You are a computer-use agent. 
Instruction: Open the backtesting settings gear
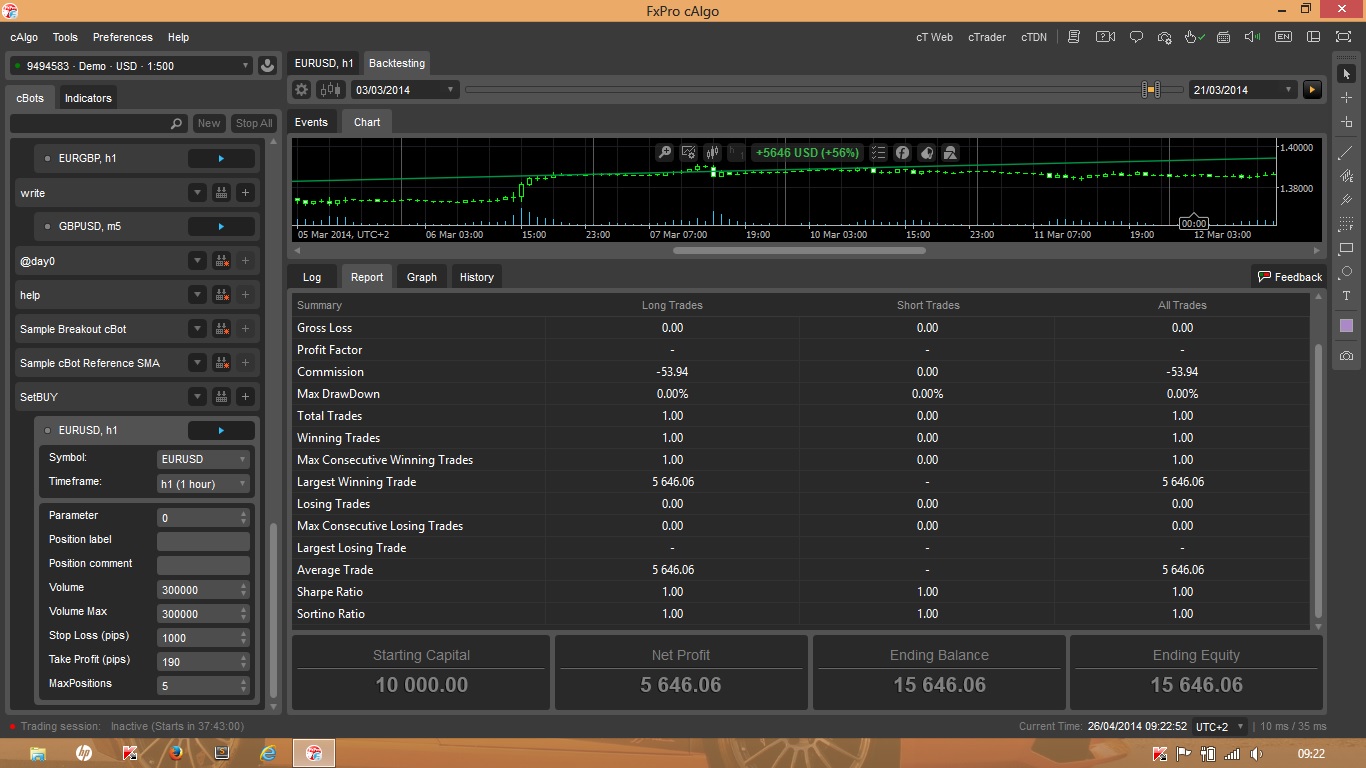[301, 89]
